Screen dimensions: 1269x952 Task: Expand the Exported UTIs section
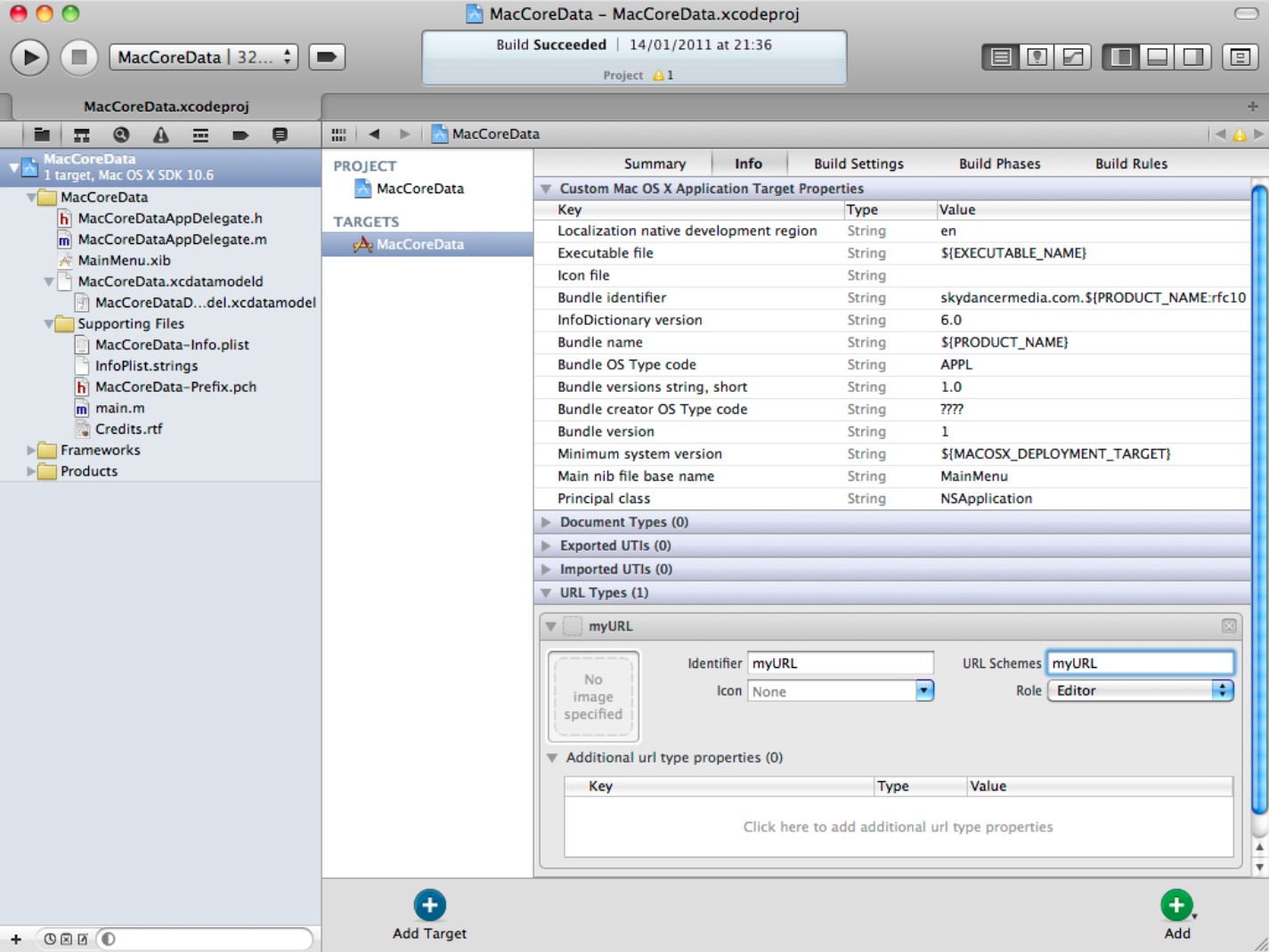pyautogui.click(x=546, y=545)
